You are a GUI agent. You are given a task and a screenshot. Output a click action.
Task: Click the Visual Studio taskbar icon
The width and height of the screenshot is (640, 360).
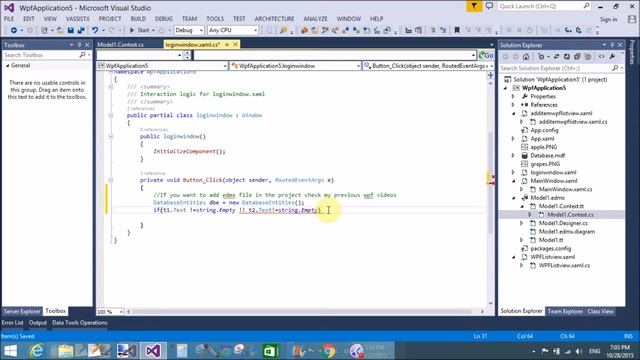click(153, 351)
